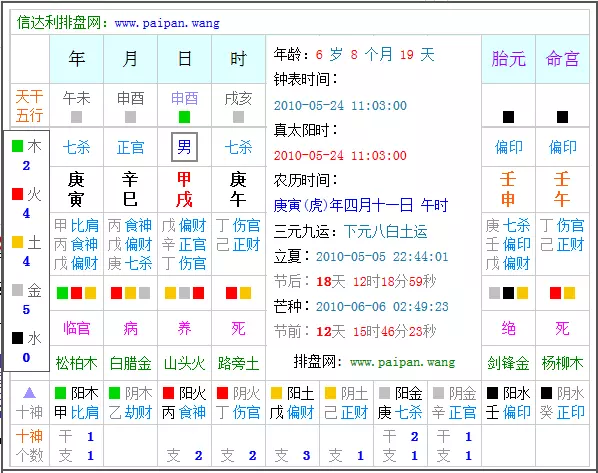Click the boxed 男 gender marker
The image size is (598, 473).
click(x=184, y=147)
